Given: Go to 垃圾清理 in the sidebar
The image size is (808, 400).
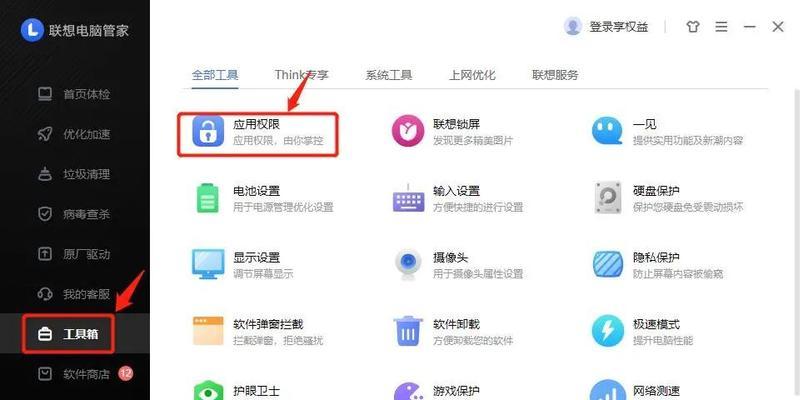Looking at the screenshot, I should click(x=74, y=174).
